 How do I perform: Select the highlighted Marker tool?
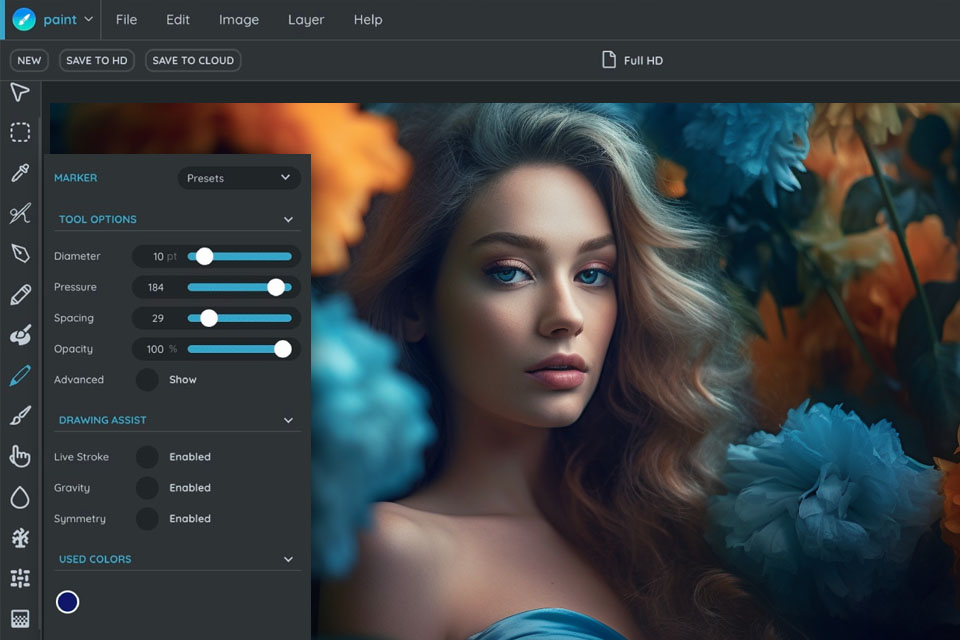(x=19, y=374)
